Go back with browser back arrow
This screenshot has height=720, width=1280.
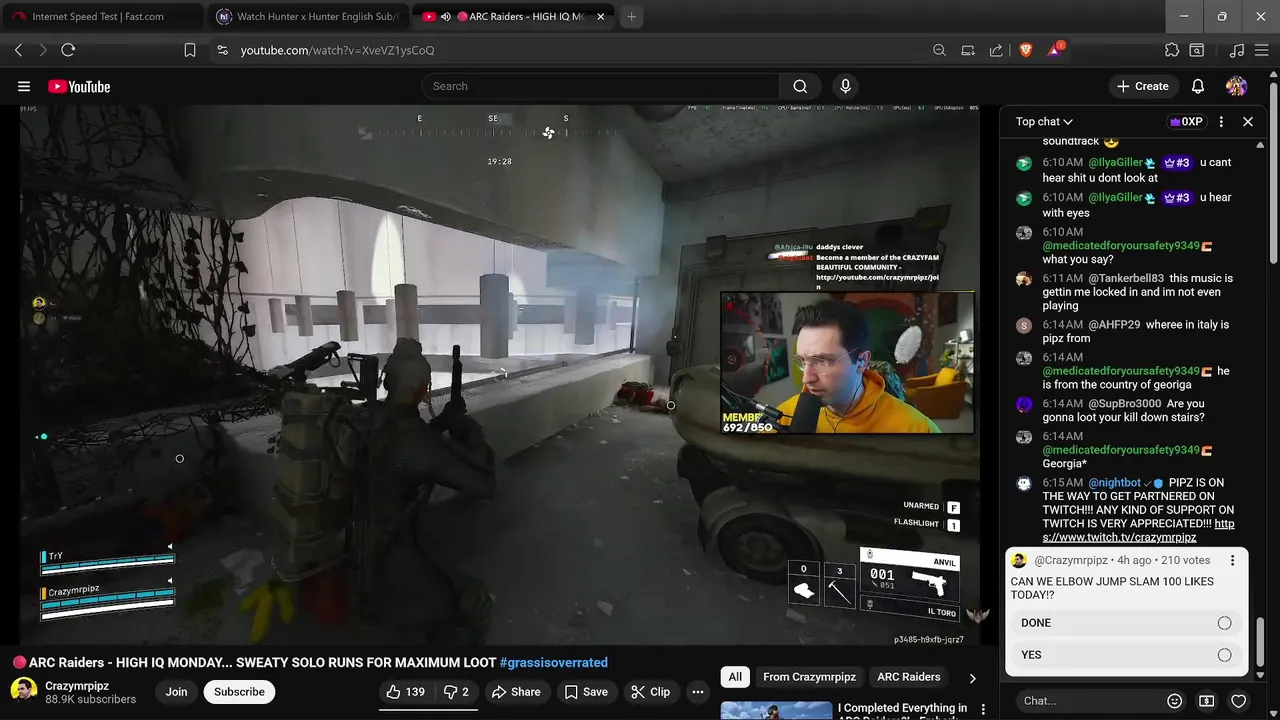click(18, 50)
